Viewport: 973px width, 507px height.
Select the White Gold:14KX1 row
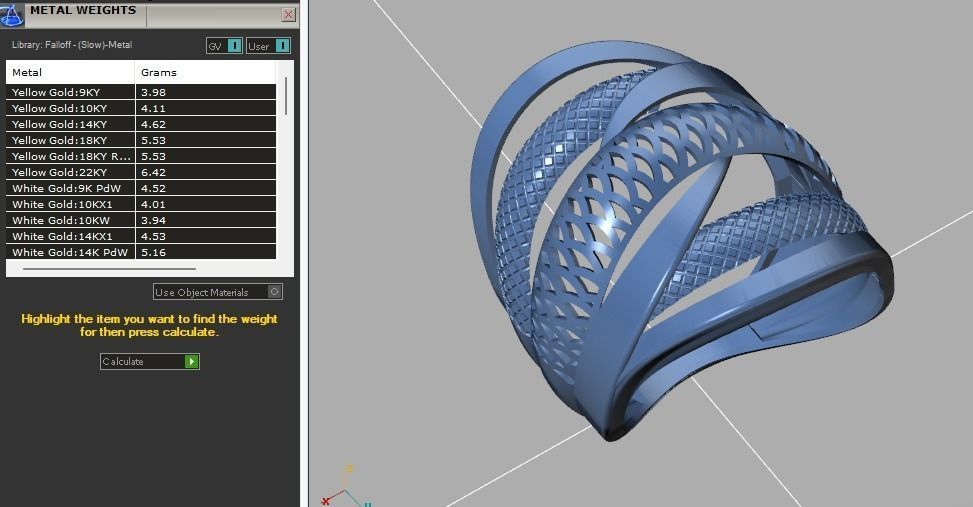pyautogui.click(x=141, y=236)
